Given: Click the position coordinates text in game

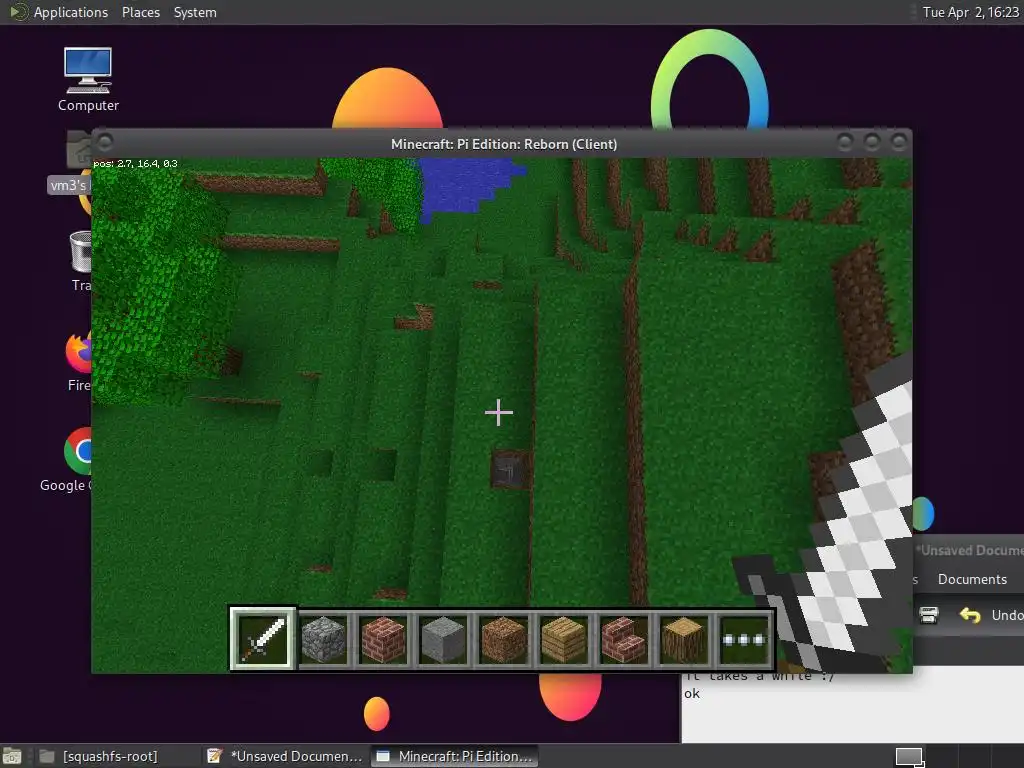Looking at the screenshot, I should (135, 163).
